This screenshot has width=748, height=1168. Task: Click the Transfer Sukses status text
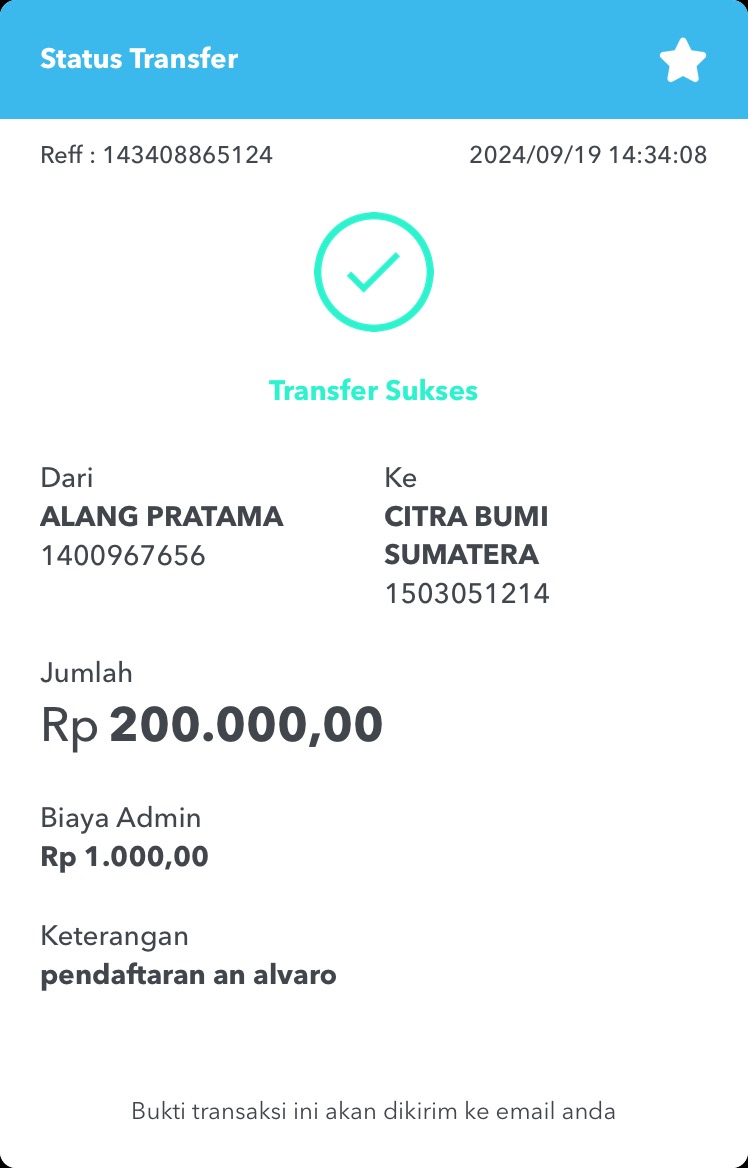(x=373, y=390)
